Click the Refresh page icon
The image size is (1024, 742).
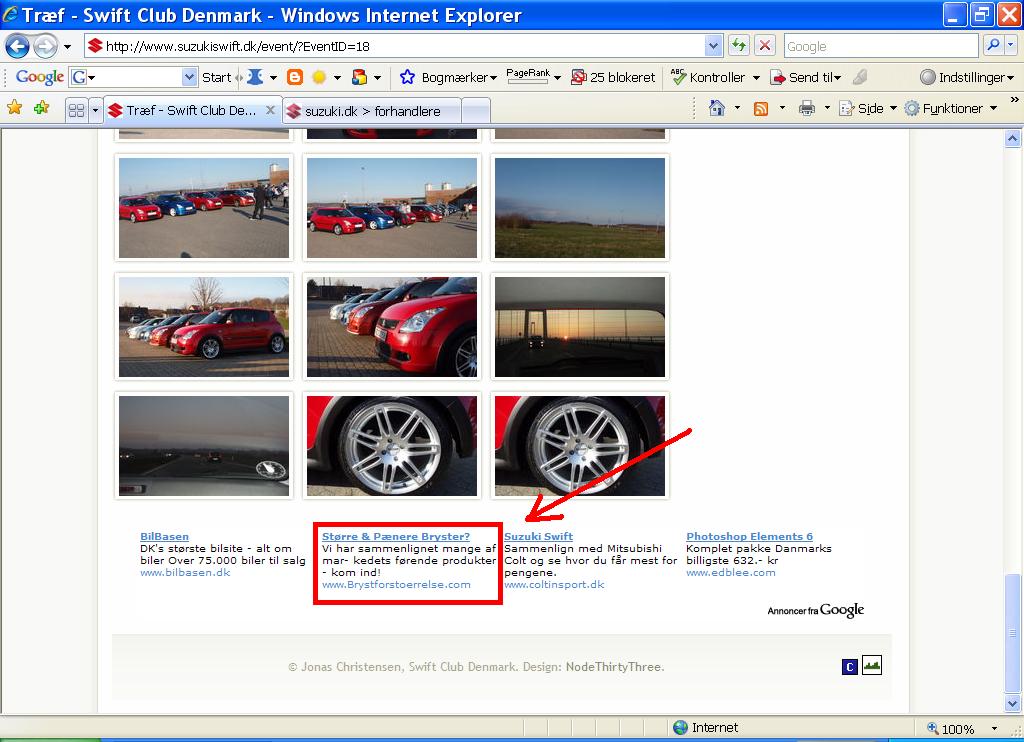point(739,46)
